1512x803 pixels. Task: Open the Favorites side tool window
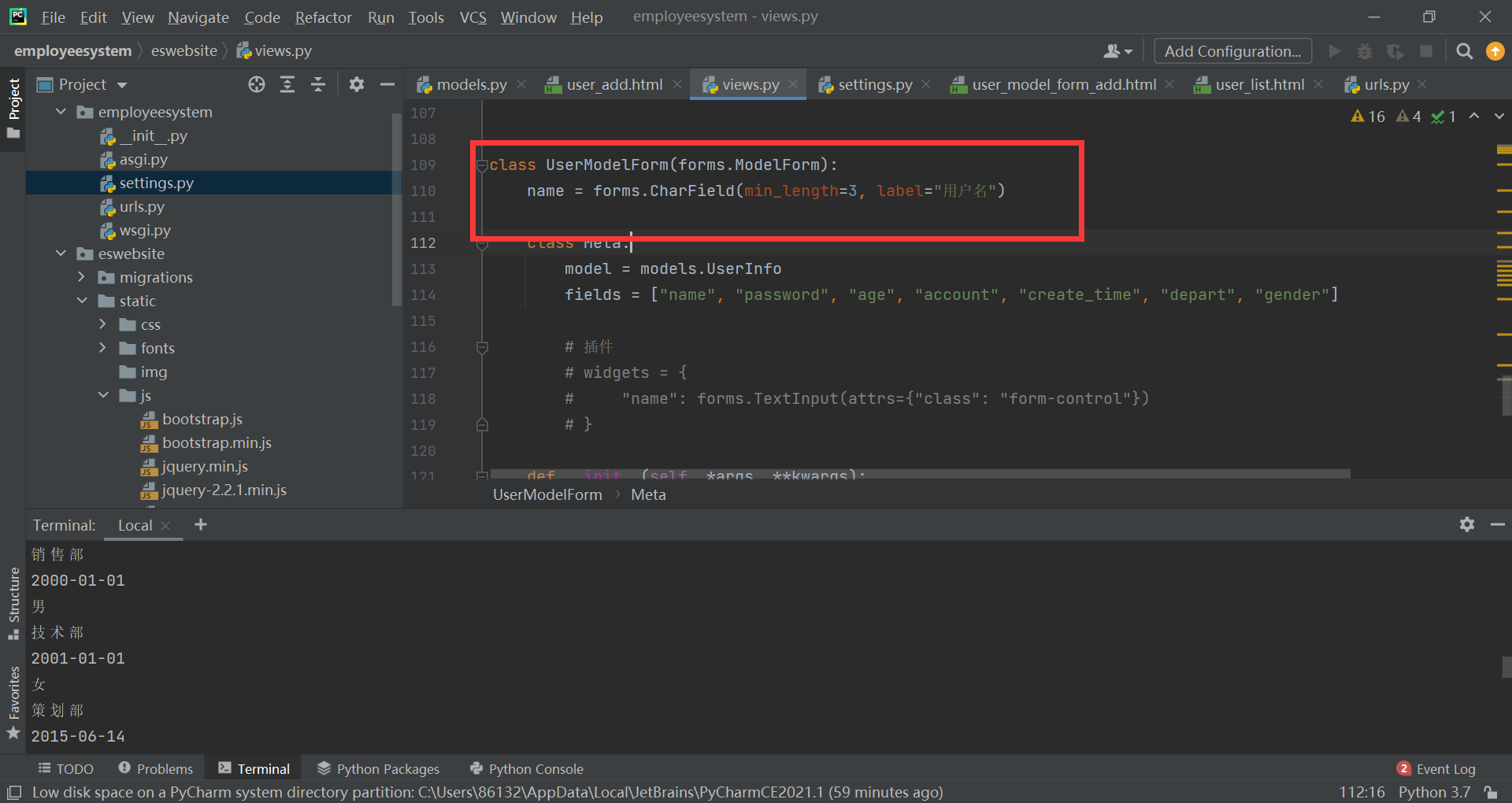tap(13, 703)
